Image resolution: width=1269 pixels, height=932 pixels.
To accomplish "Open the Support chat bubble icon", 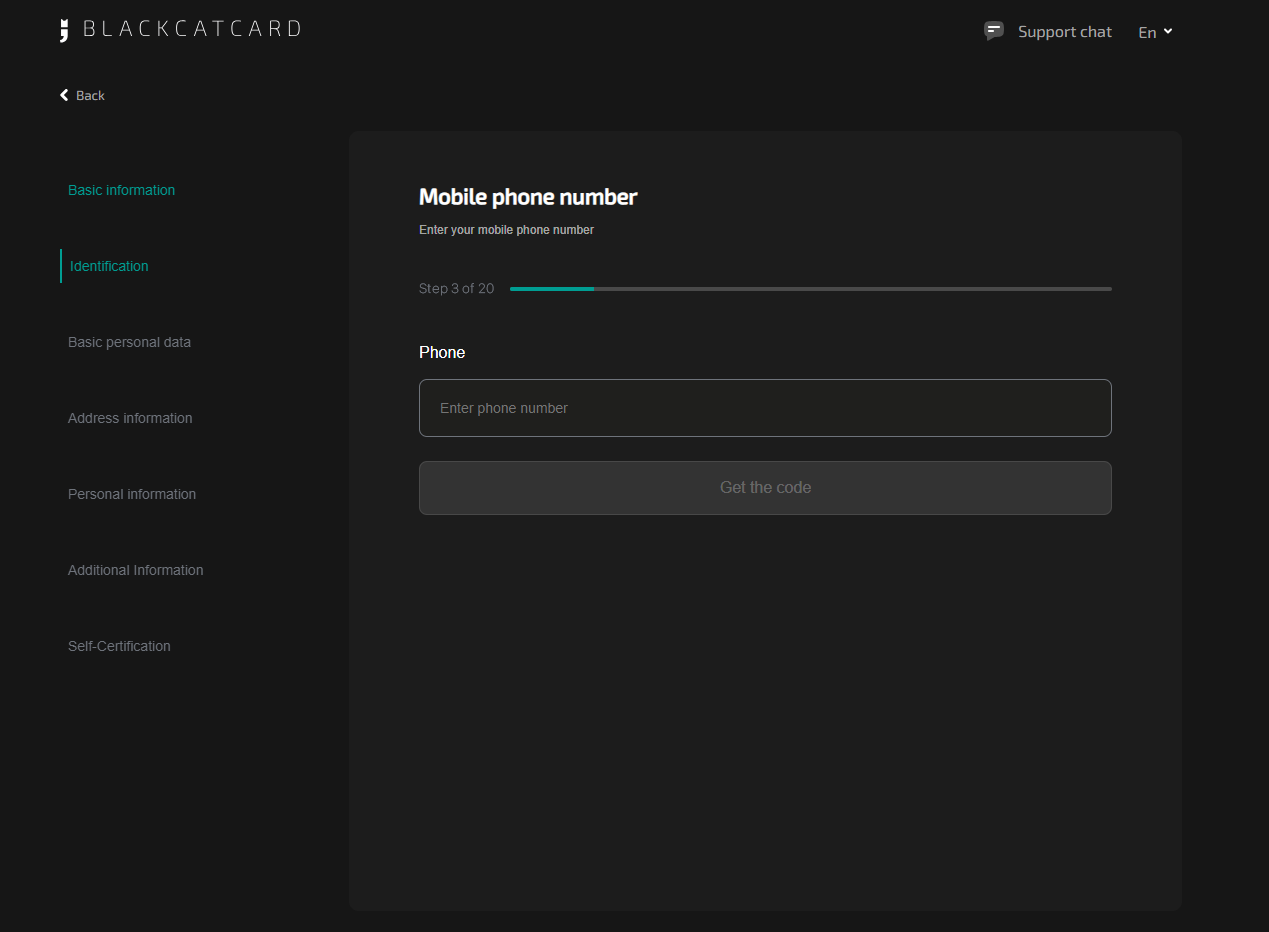I will [994, 31].
